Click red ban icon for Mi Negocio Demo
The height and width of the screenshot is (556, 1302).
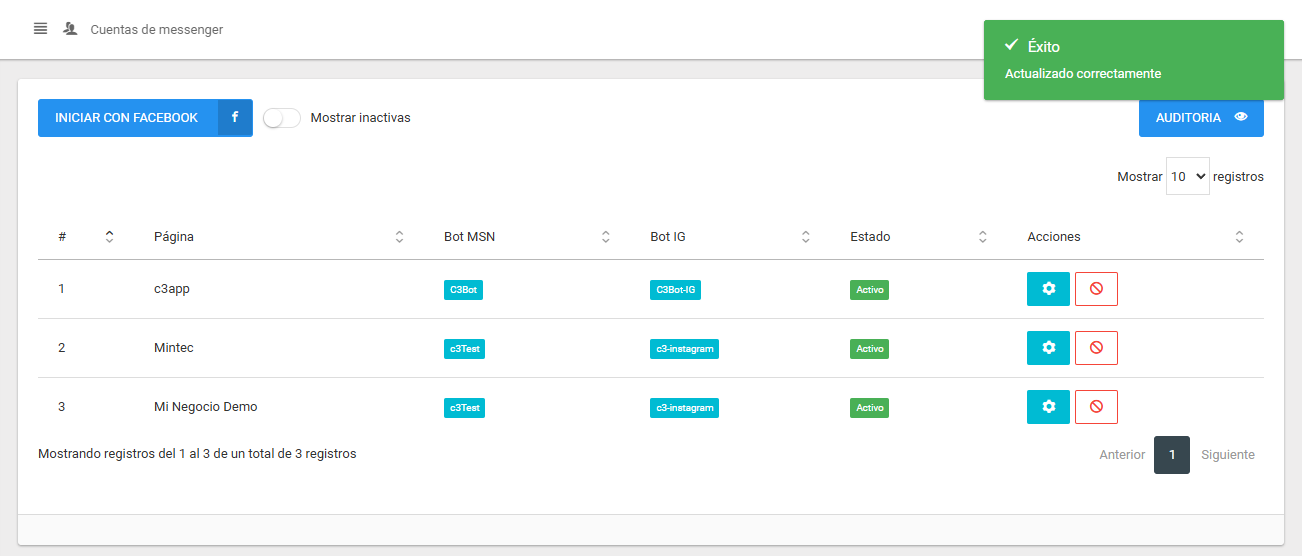pos(1096,407)
